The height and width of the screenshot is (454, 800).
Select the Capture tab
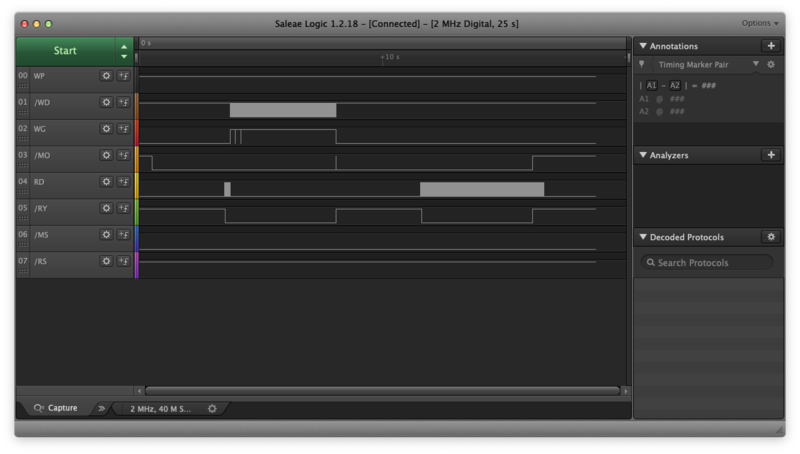(56, 408)
